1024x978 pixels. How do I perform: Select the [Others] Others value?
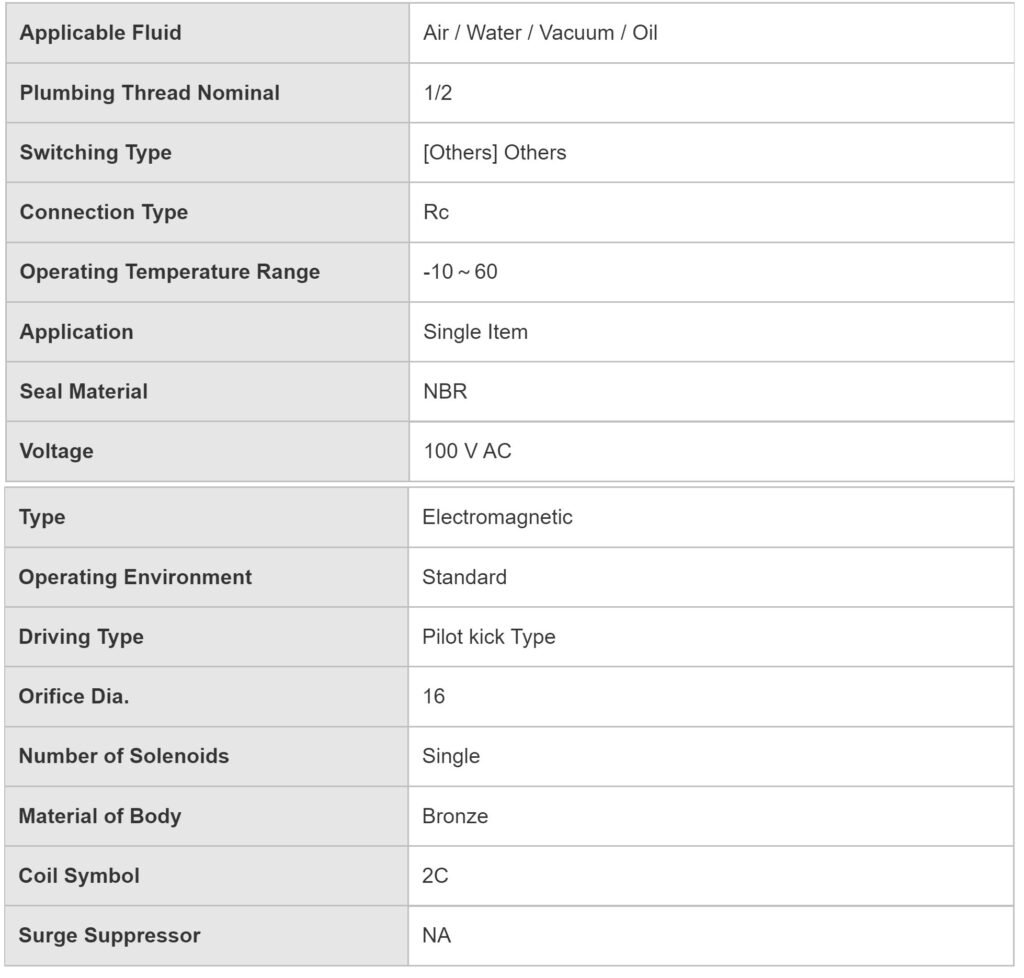click(x=494, y=152)
